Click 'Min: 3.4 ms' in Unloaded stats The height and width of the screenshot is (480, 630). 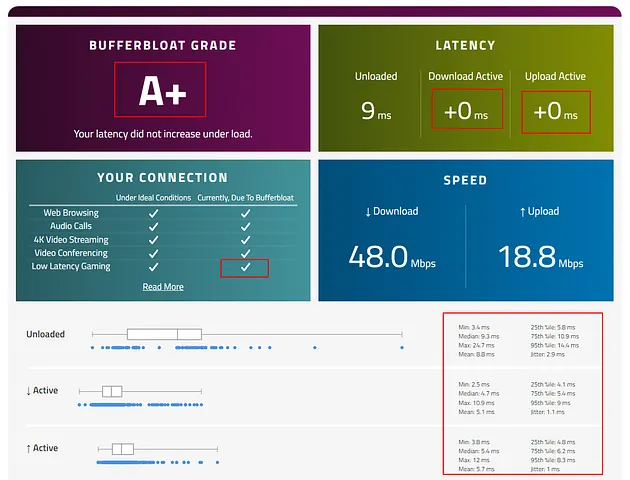click(x=474, y=327)
